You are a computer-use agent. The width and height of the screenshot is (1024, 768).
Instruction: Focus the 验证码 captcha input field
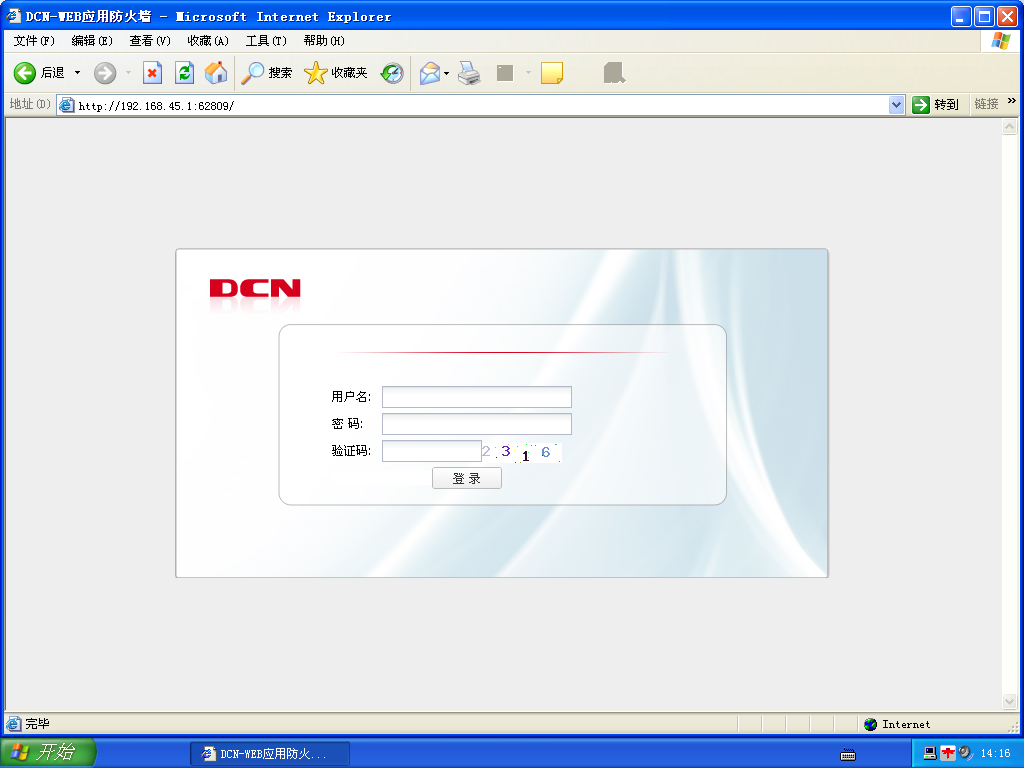pos(432,451)
